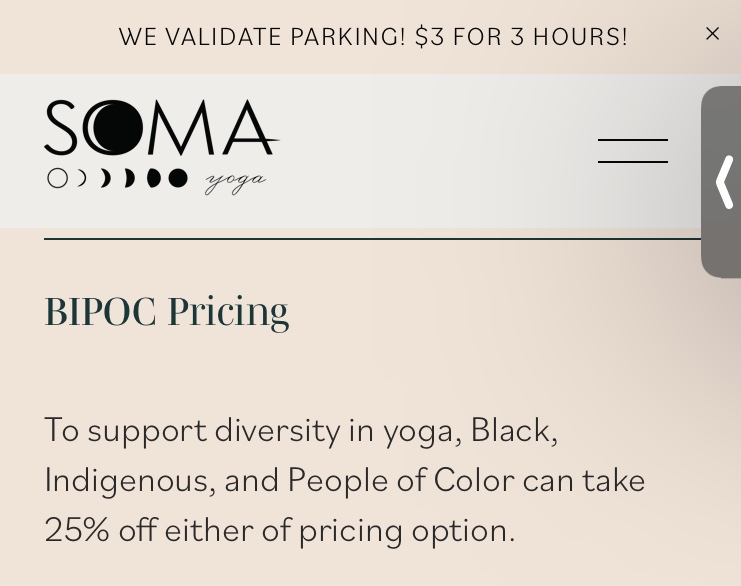Close the parking validation announcement banner

click(x=712, y=34)
